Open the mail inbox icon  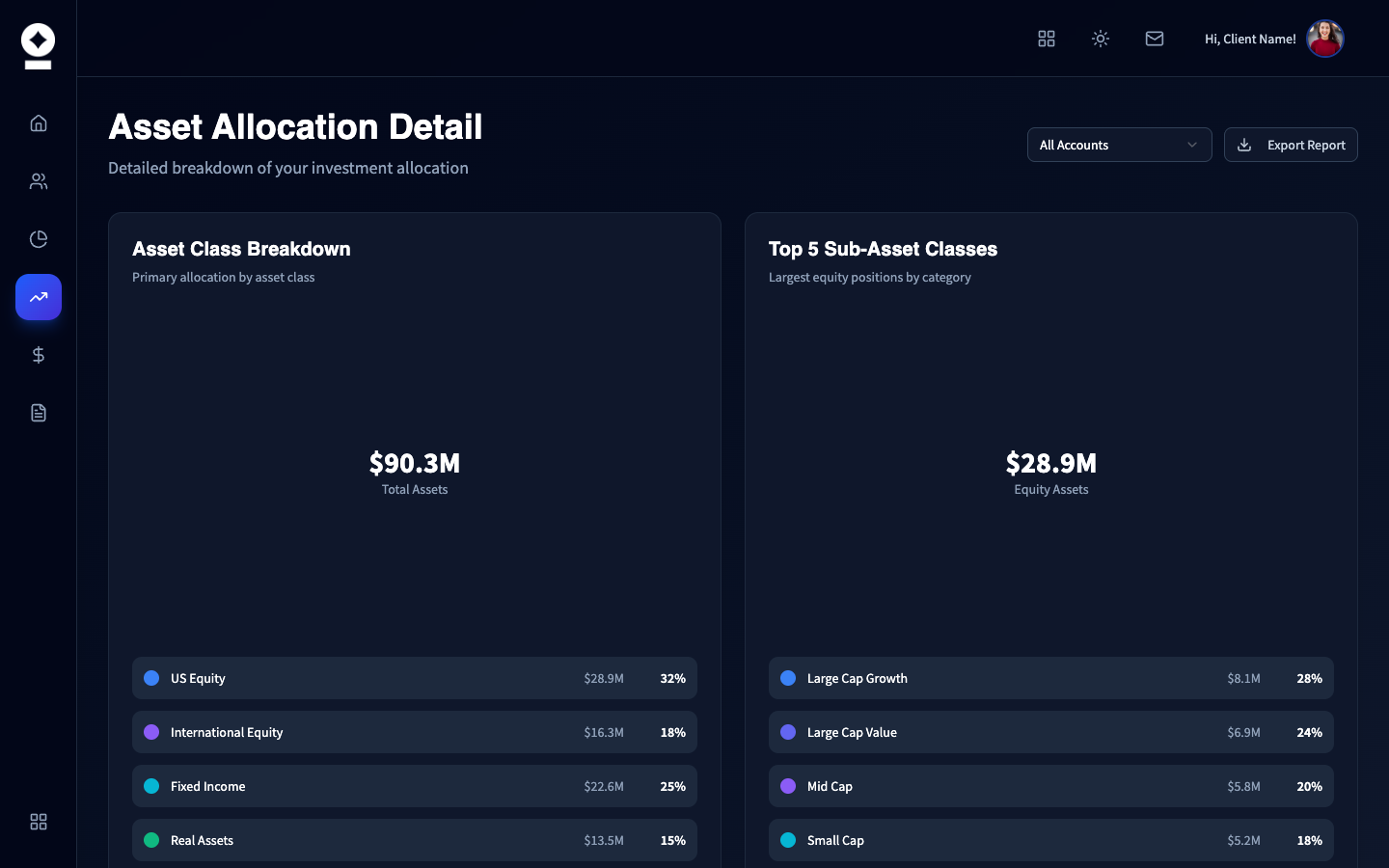click(x=1155, y=39)
